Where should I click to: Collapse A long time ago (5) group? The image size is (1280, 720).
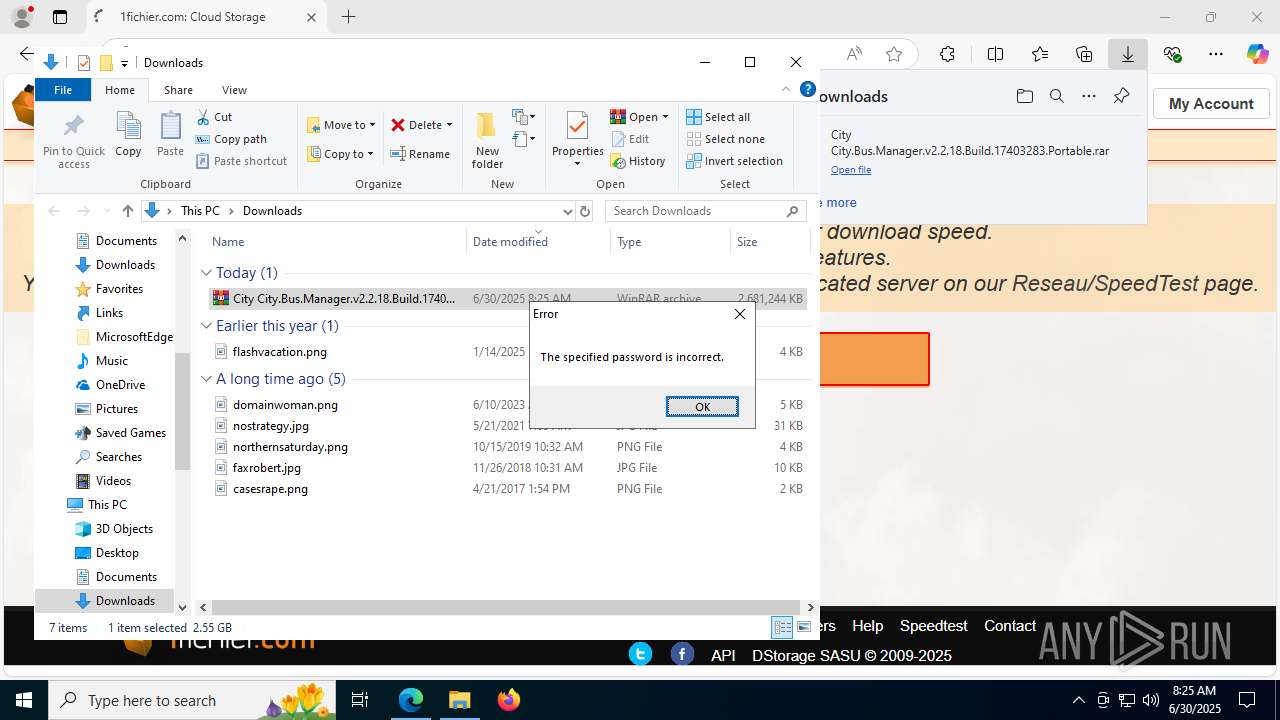click(x=206, y=379)
